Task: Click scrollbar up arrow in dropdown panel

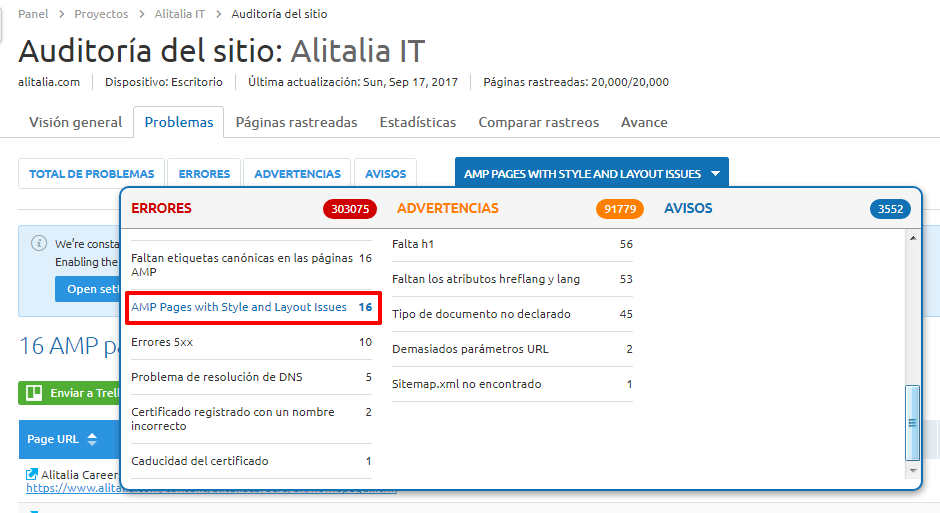Action: pyautogui.click(x=912, y=239)
